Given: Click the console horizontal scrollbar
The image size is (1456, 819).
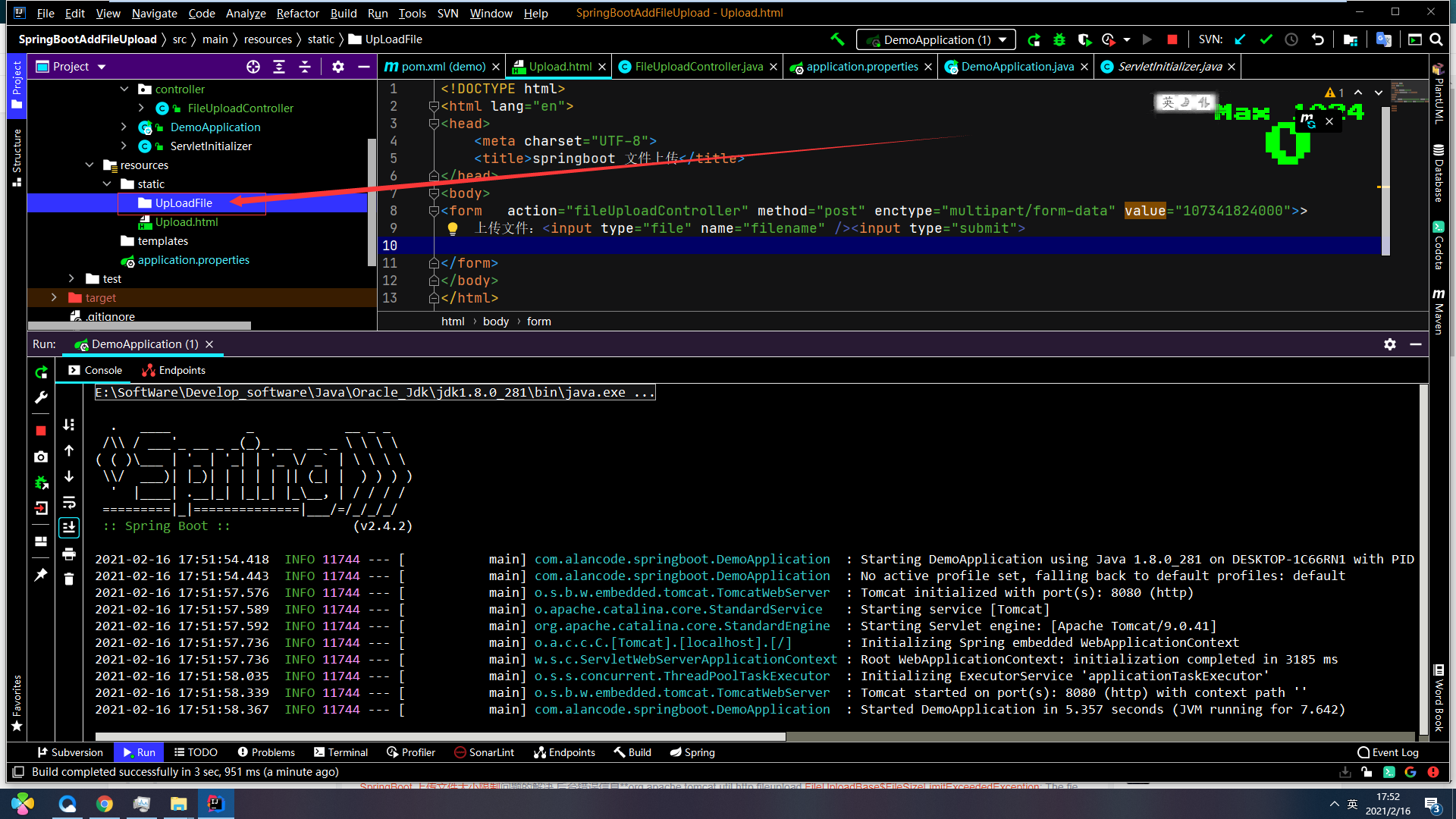Looking at the screenshot, I should 440,736.
